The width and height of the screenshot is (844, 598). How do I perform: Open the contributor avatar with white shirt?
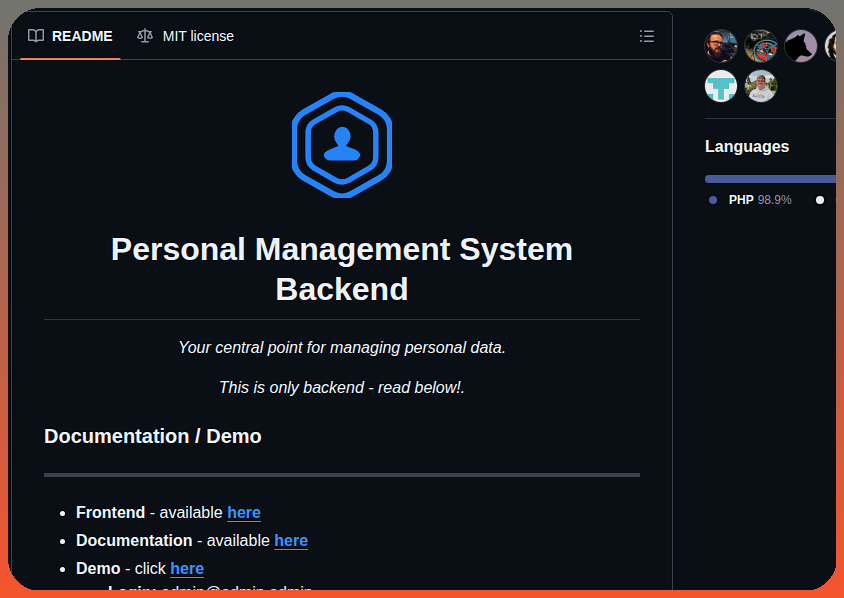[761, 86]
